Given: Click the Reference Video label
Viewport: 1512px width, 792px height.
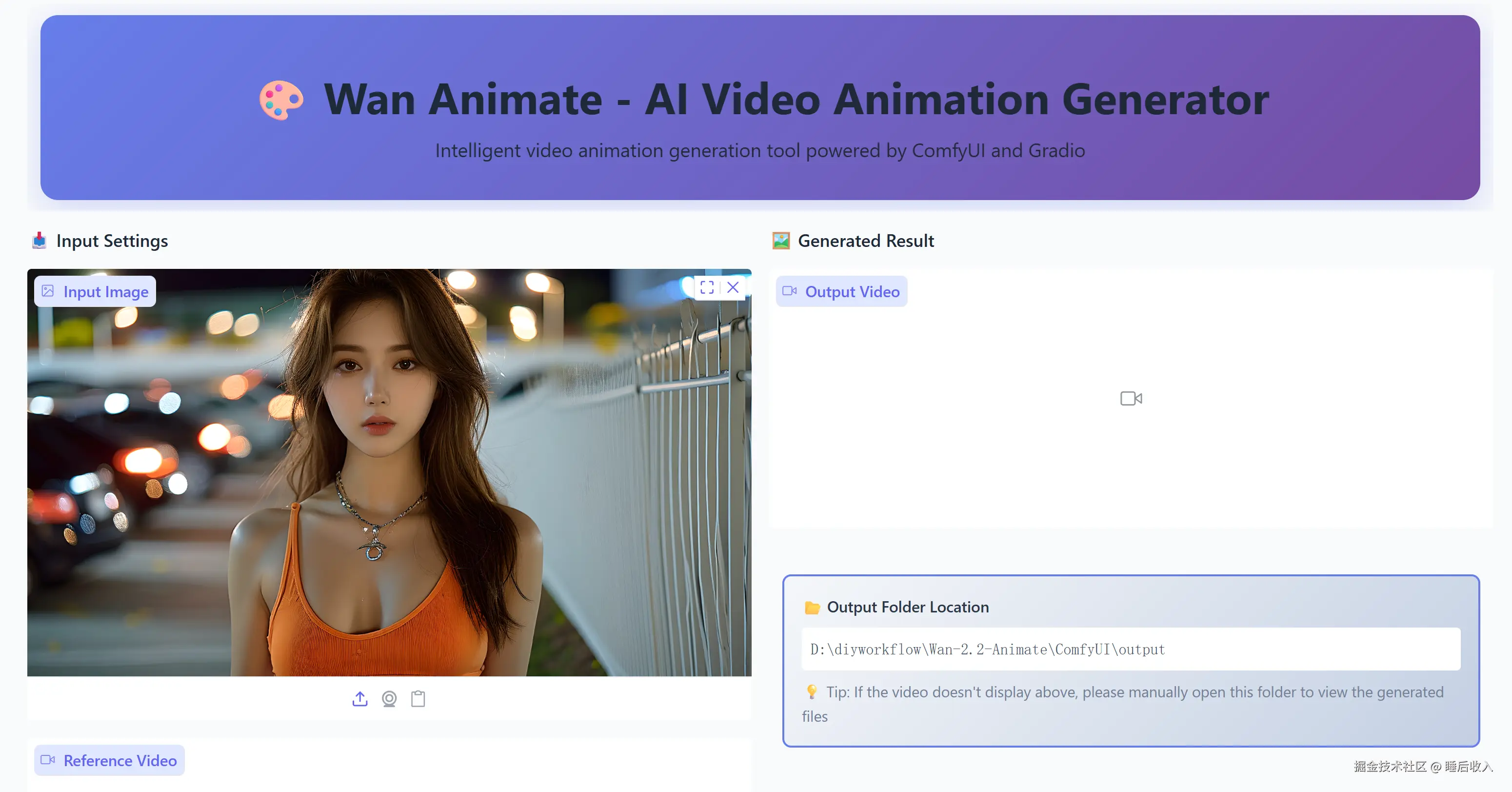Looking at the screenshot, I should pyautogui.click(x=109, y=760).
